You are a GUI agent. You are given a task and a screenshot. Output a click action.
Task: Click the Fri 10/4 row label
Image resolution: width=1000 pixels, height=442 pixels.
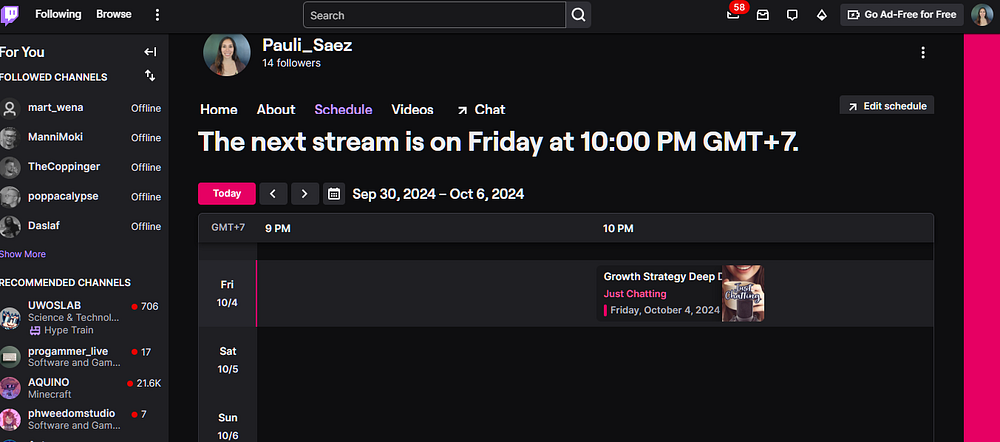(x=227, y=293)
